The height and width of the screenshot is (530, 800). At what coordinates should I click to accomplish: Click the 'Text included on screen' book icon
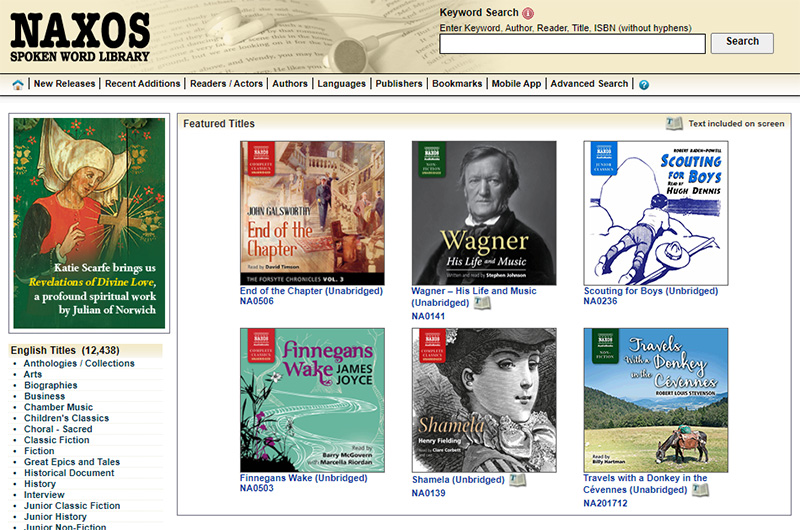click(675, 124)
